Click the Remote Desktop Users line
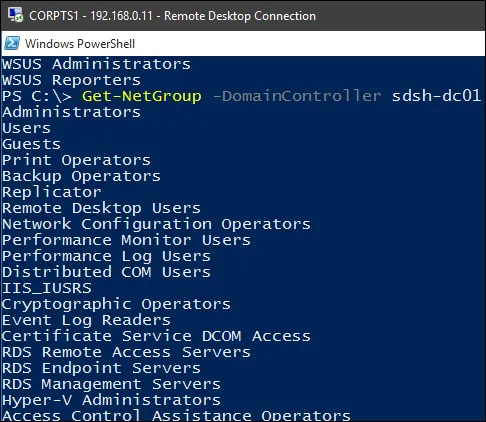 [101, 208]
